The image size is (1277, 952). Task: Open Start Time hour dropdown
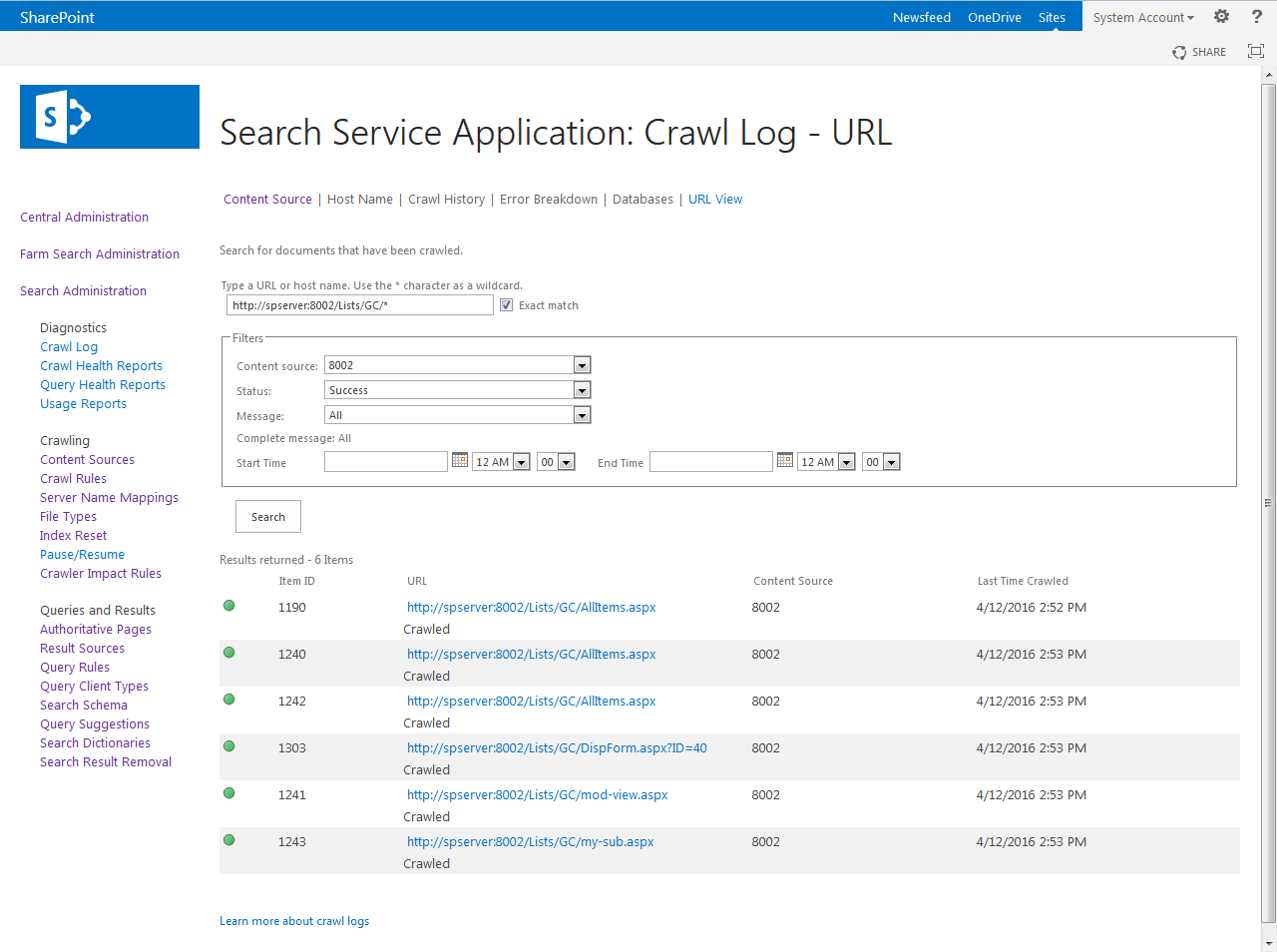click(x=521, y=462)
